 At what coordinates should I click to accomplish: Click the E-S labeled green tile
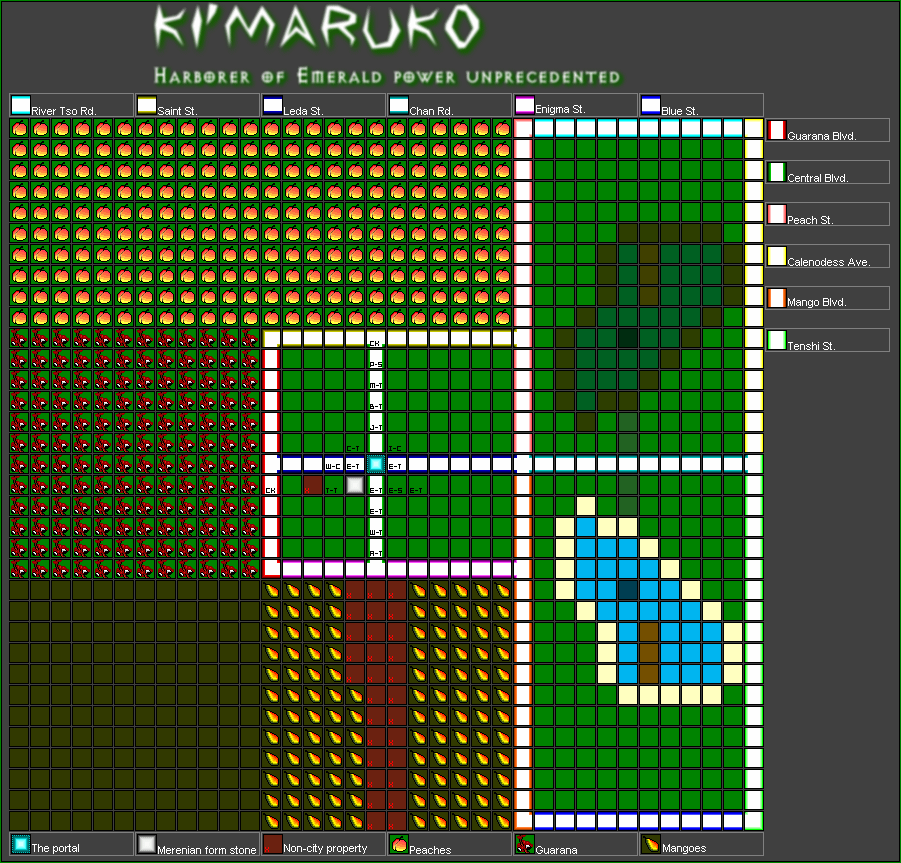pos(397,485)
